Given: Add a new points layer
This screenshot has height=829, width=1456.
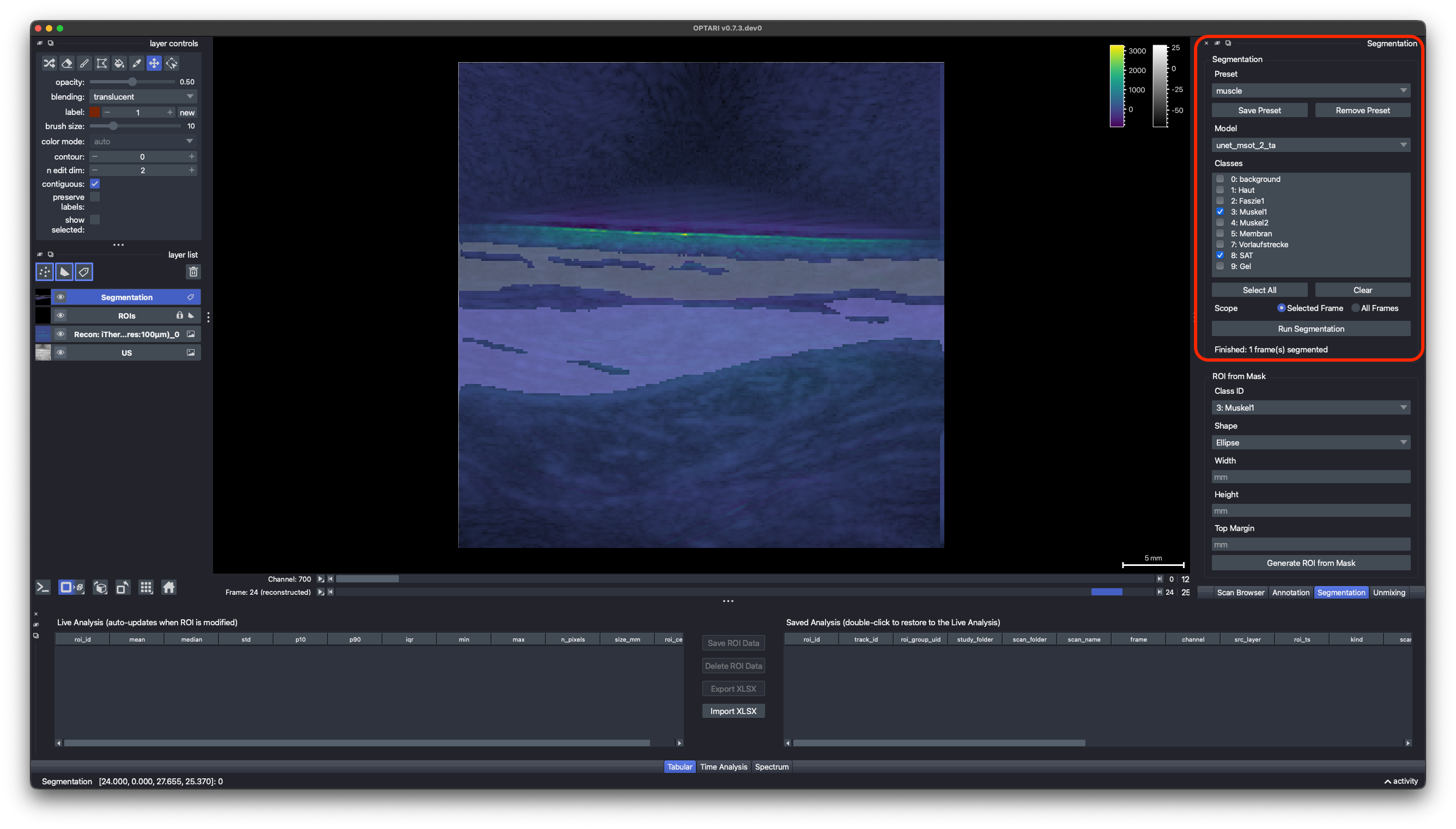Looking at the screenshot, I should (45, 272).
